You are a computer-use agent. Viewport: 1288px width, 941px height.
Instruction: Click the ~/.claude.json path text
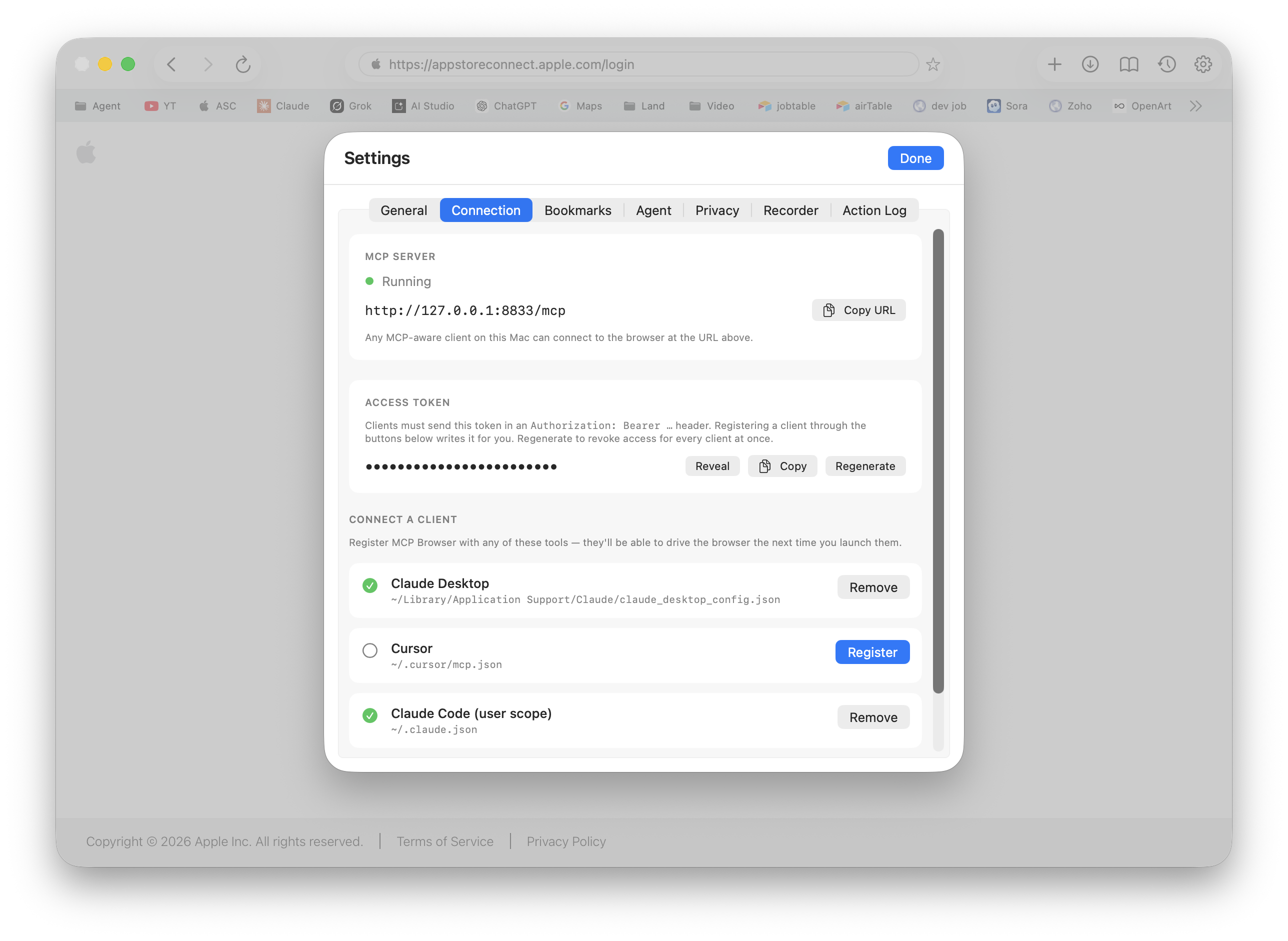(434, 729)
